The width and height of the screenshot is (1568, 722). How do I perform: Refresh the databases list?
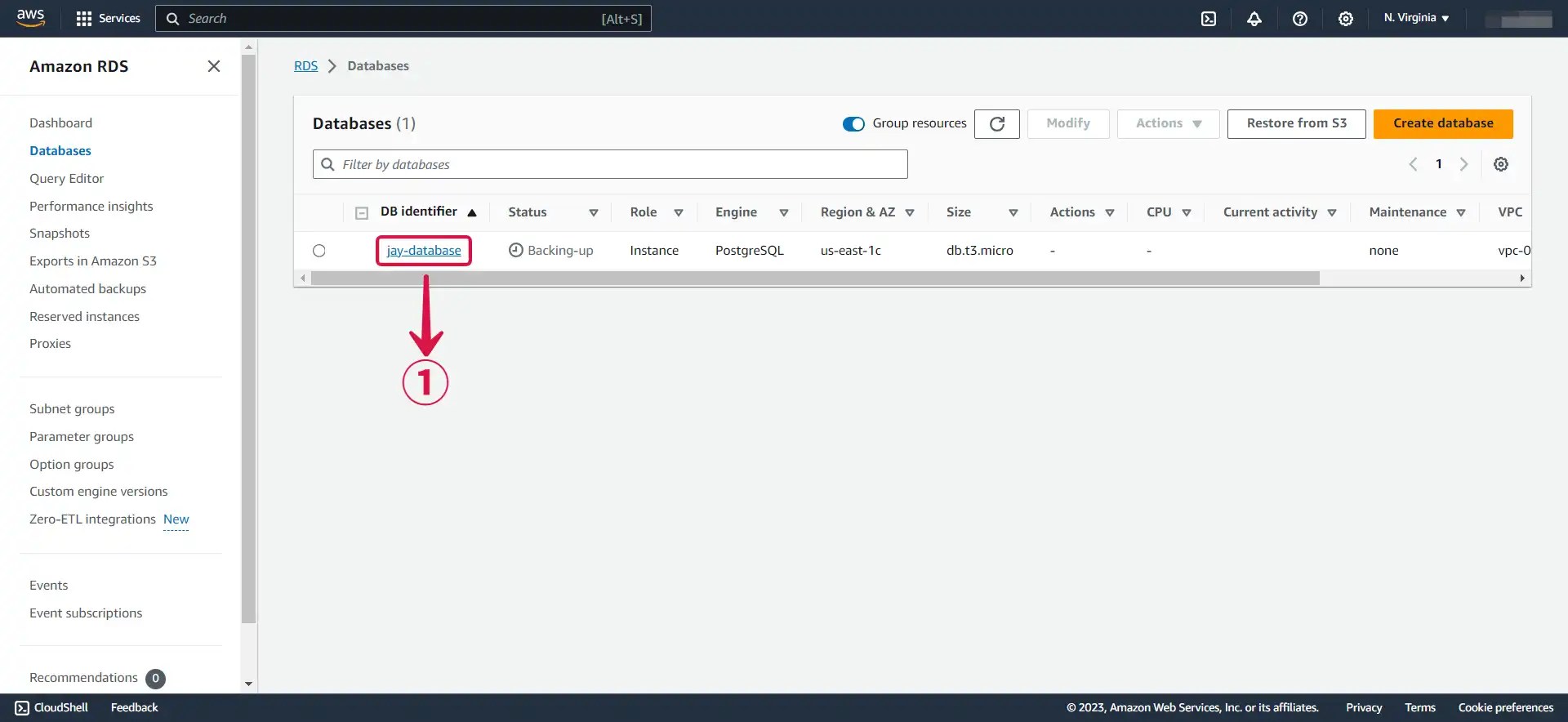(997, 123)
